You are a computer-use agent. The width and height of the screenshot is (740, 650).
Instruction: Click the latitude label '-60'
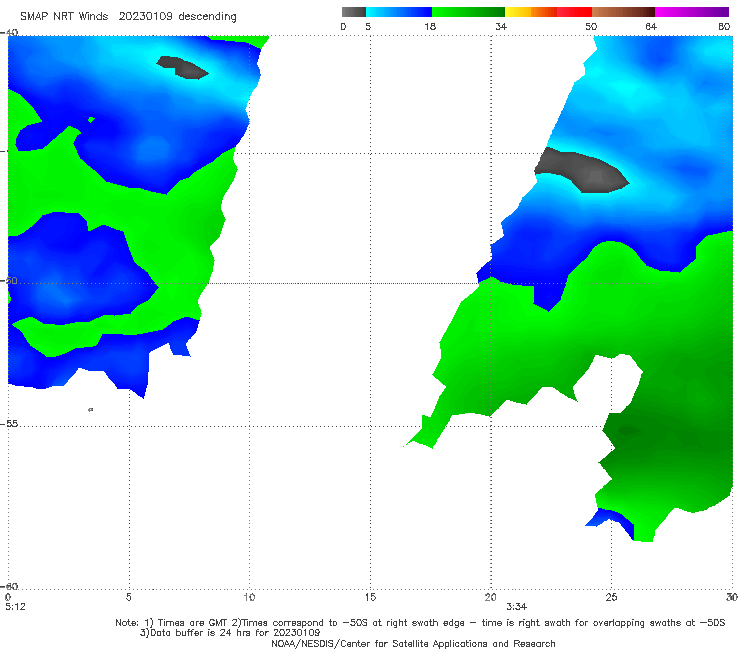click(9, 586)
